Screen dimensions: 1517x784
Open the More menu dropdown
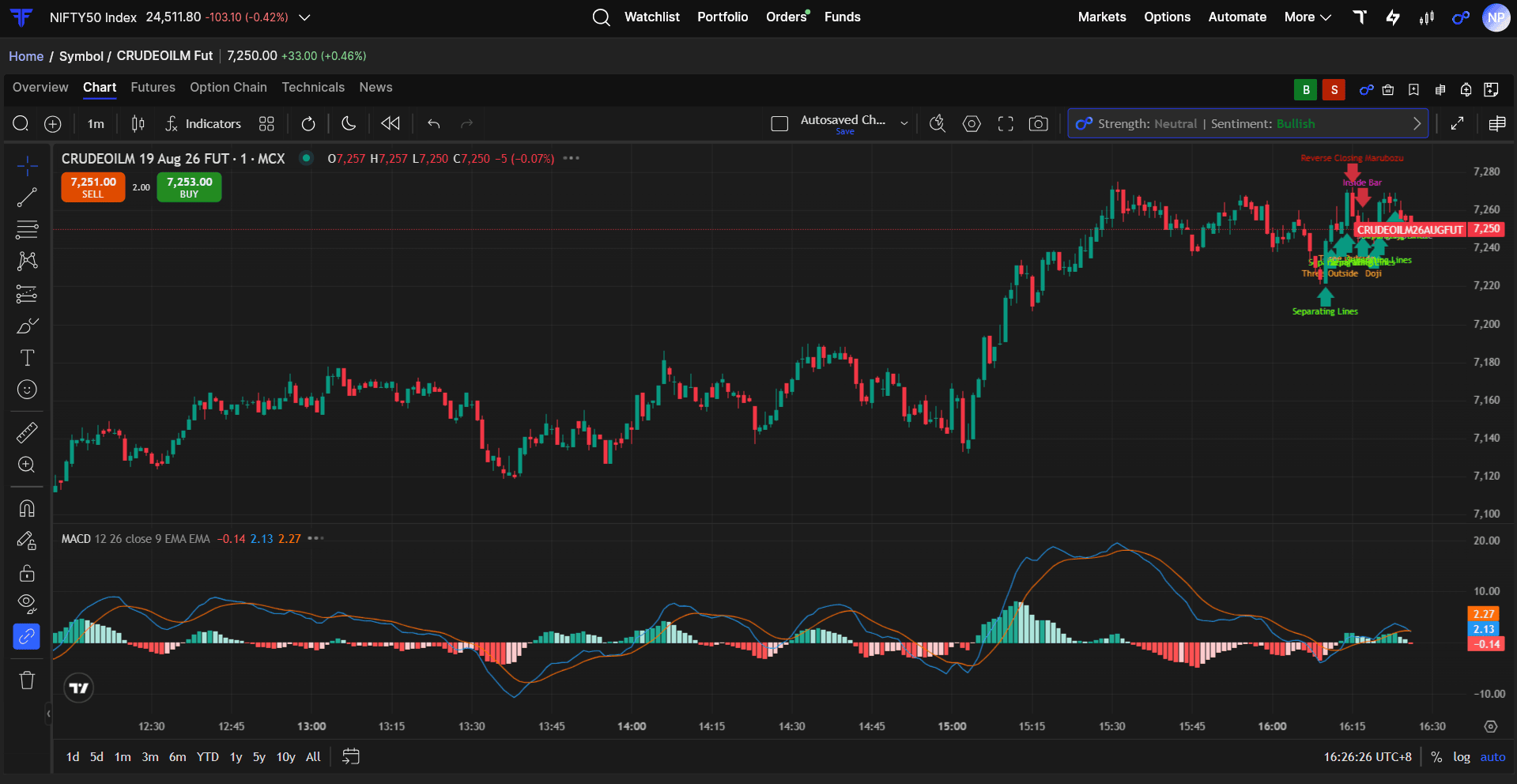(1308, 17)
